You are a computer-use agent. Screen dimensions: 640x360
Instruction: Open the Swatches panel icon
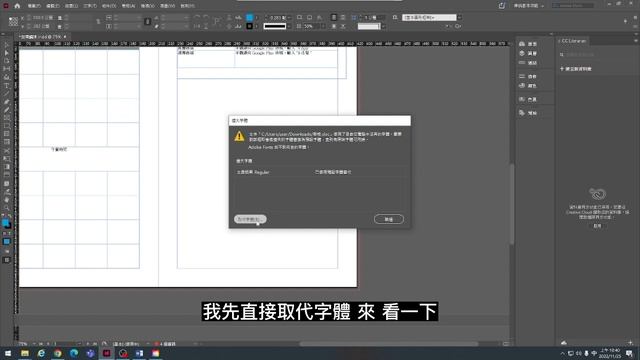[522, 99]
